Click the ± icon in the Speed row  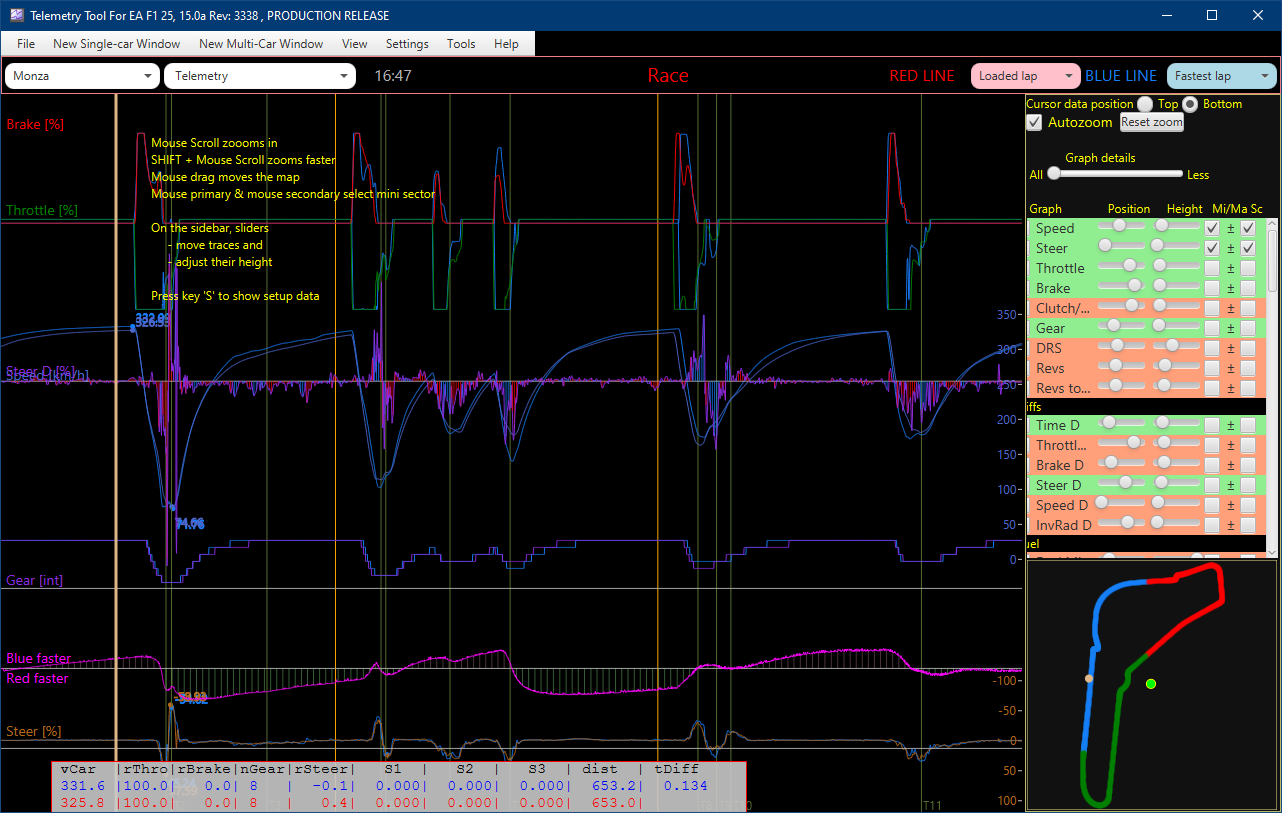[x=1231, y=228]
